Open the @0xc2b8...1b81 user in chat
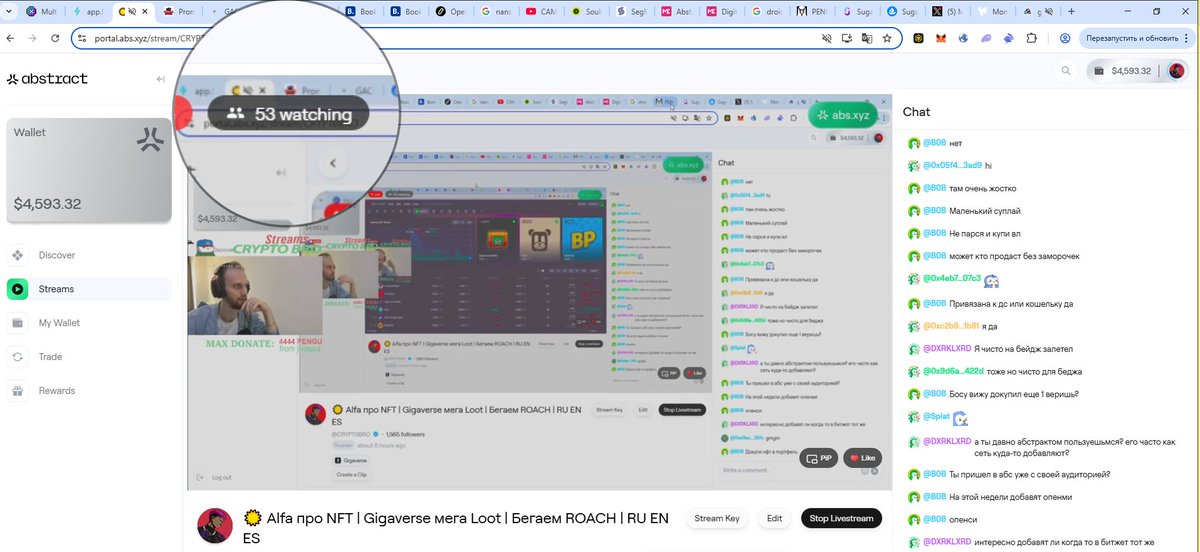1200x552 pixels. point(951,326)
